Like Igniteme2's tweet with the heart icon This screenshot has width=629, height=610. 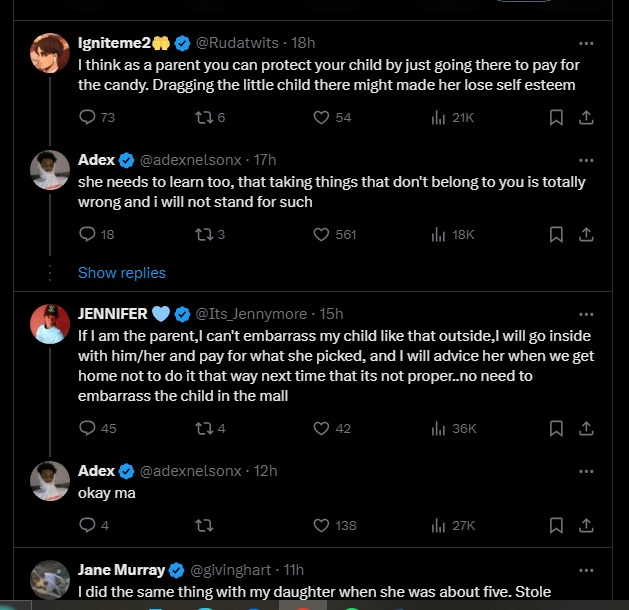coord(321,118)
